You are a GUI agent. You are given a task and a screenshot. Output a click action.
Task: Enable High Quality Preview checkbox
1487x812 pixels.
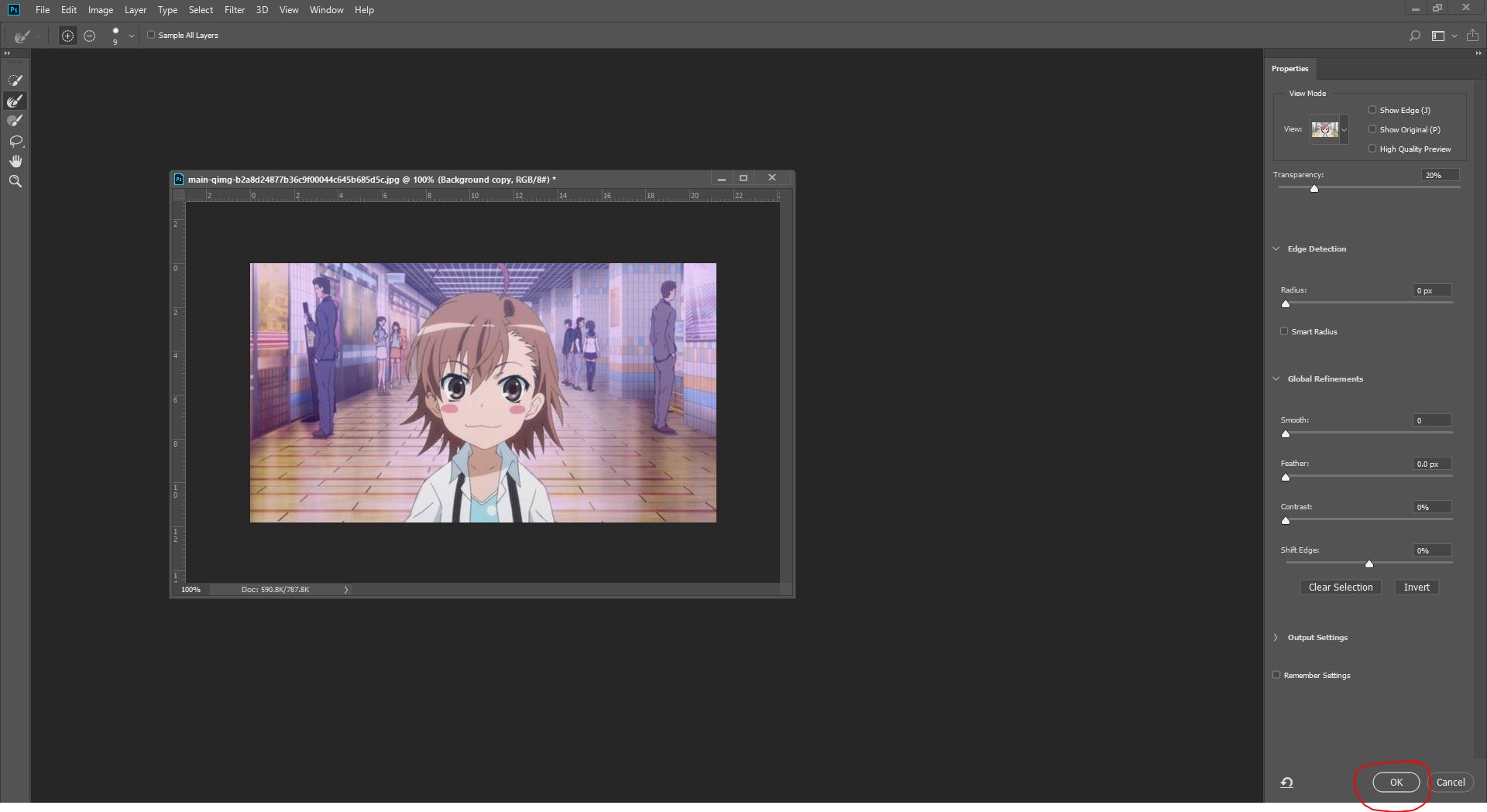pyautogui.click(x=1372, y=149)
